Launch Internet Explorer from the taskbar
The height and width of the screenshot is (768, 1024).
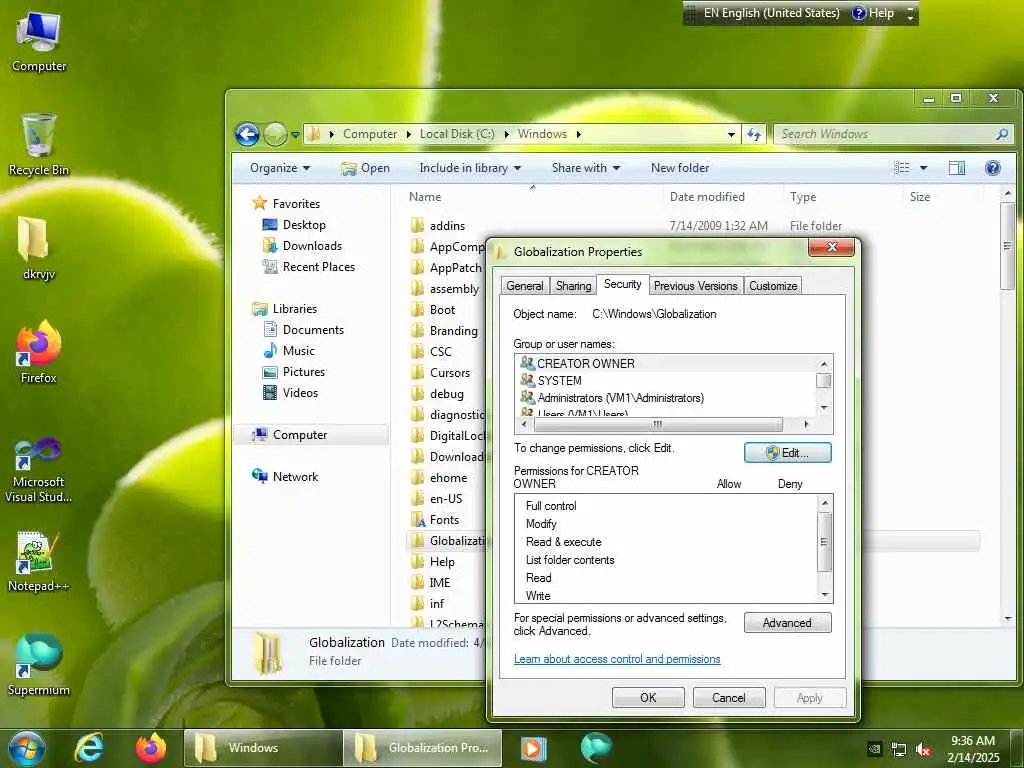pyautogui.click(x=89, y=748)
